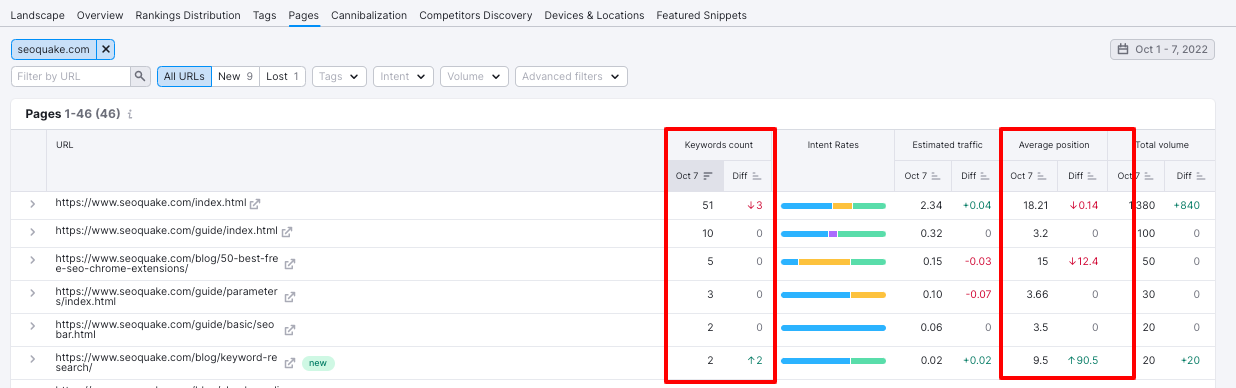Open the Overview tab

pyautogui.click(x=100, y=15)
